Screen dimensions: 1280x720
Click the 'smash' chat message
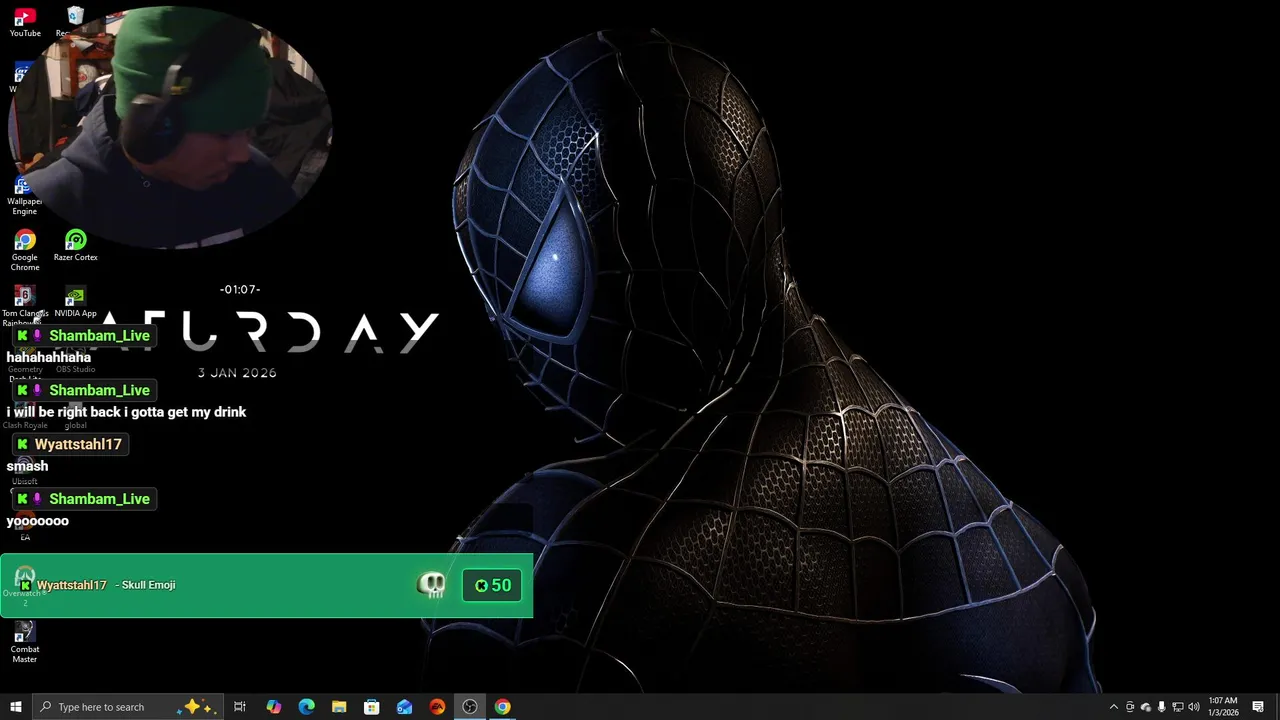[x=27, y=466]
